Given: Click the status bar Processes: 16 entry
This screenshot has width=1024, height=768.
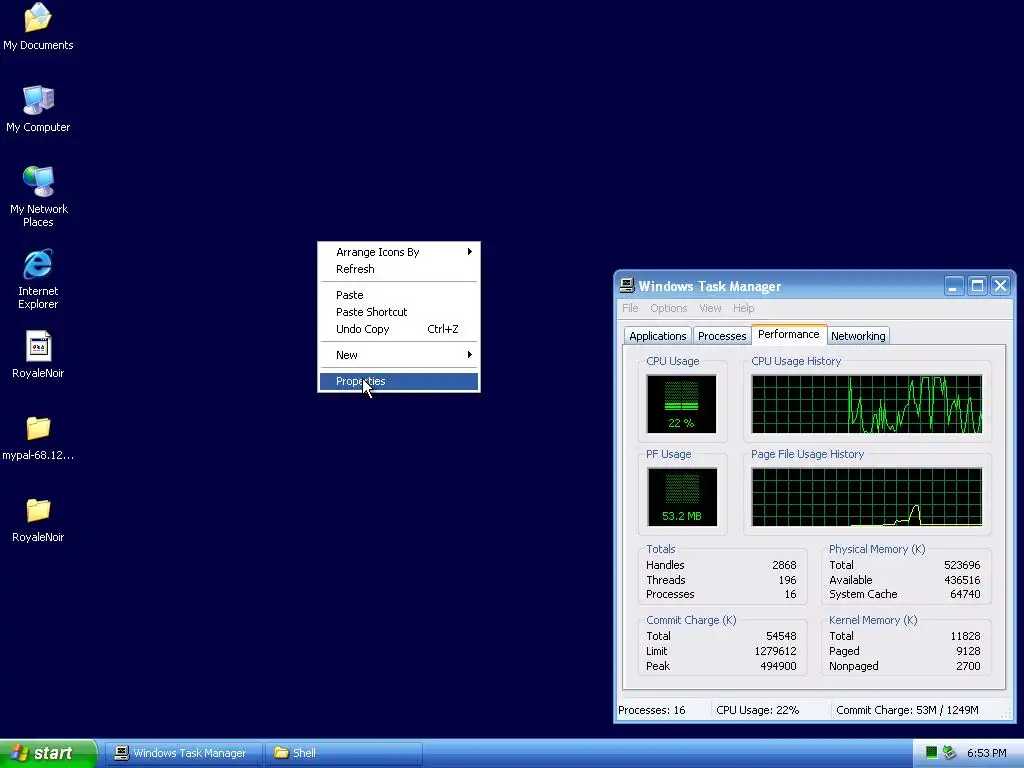Looking at the screenshot, I should pyautogui.click(x=652, y=710).
